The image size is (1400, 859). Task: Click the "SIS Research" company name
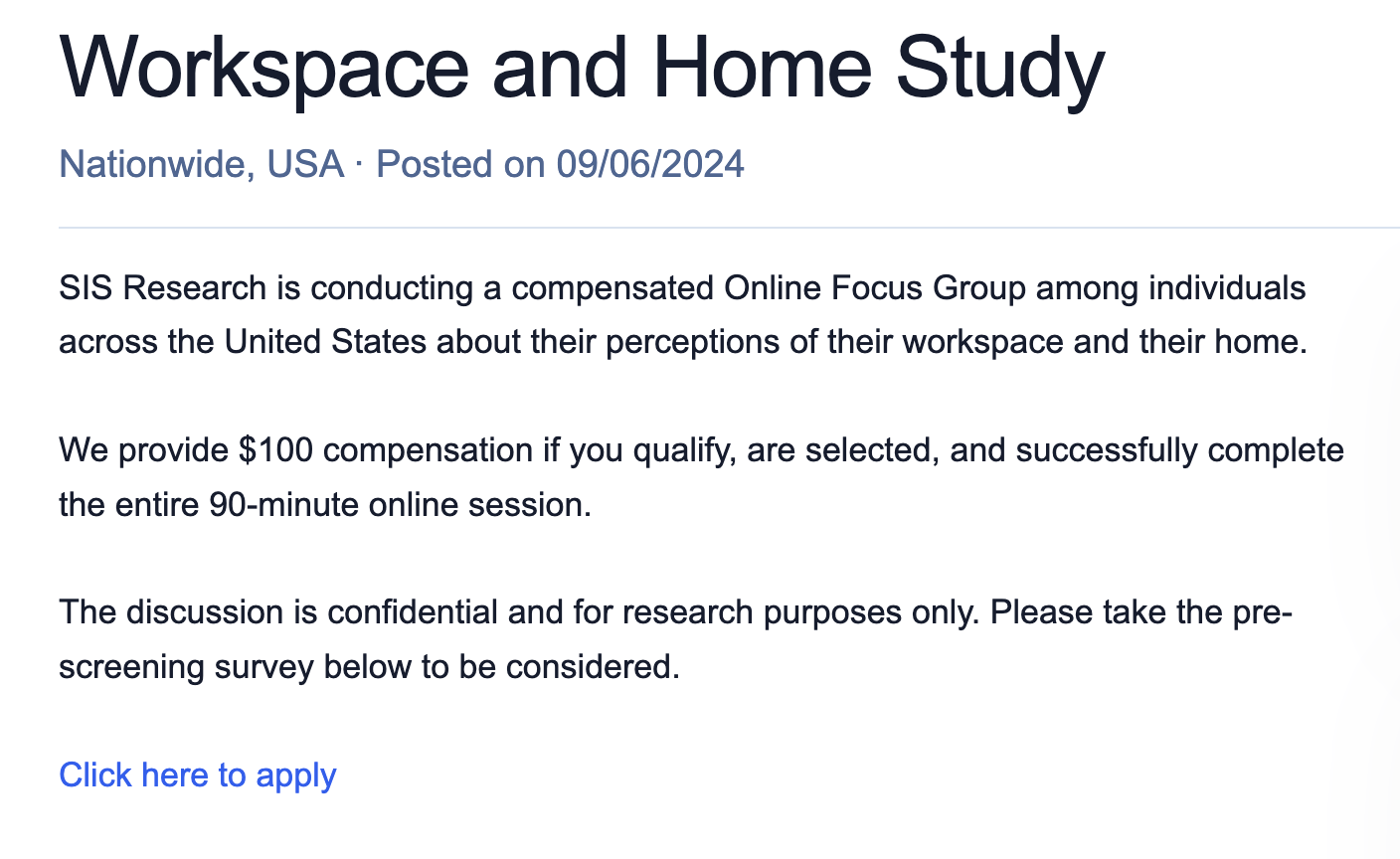(163, 287)
